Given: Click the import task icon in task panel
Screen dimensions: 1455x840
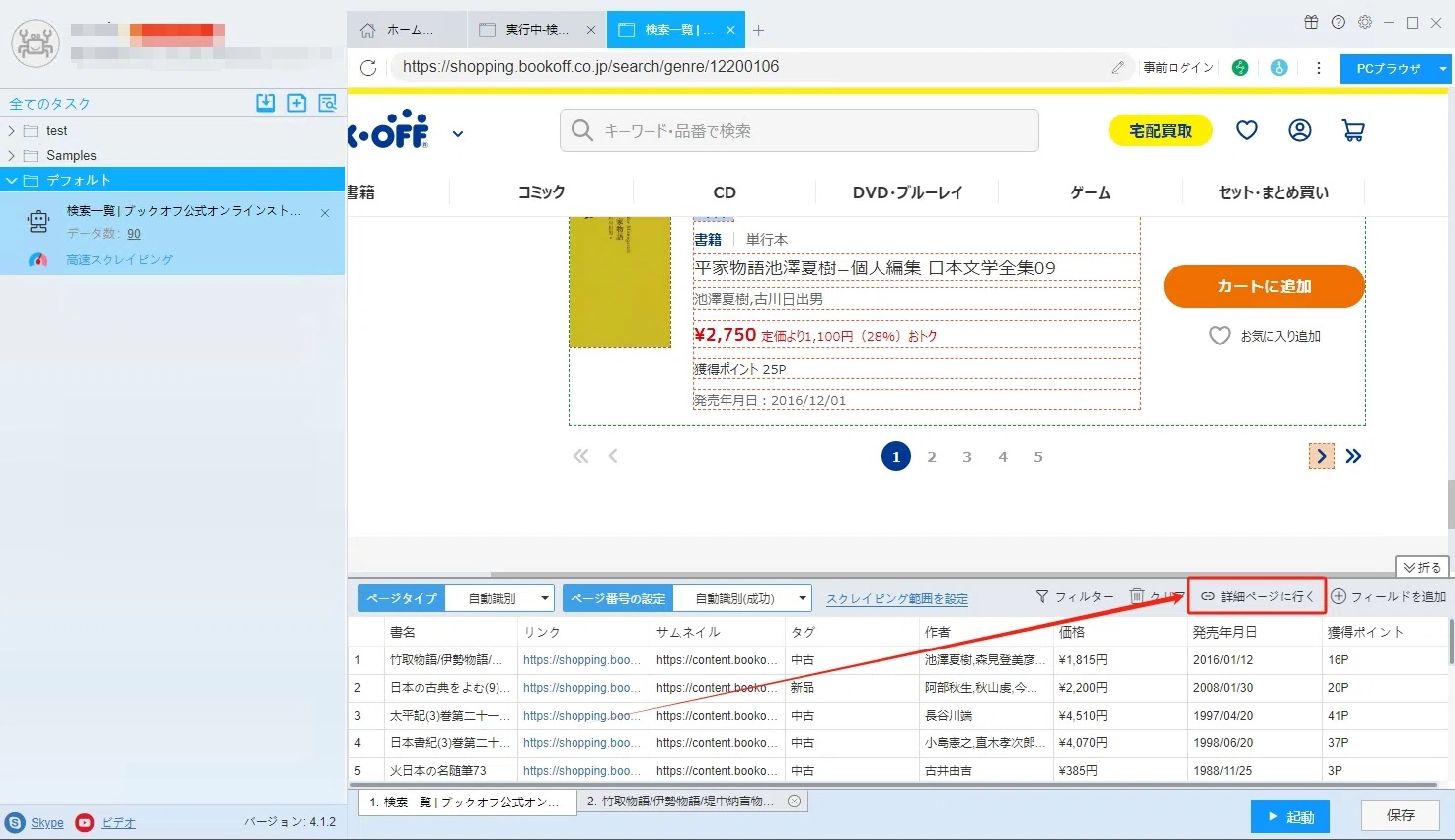Looking at the screenshot, I should tap(266, 103).
